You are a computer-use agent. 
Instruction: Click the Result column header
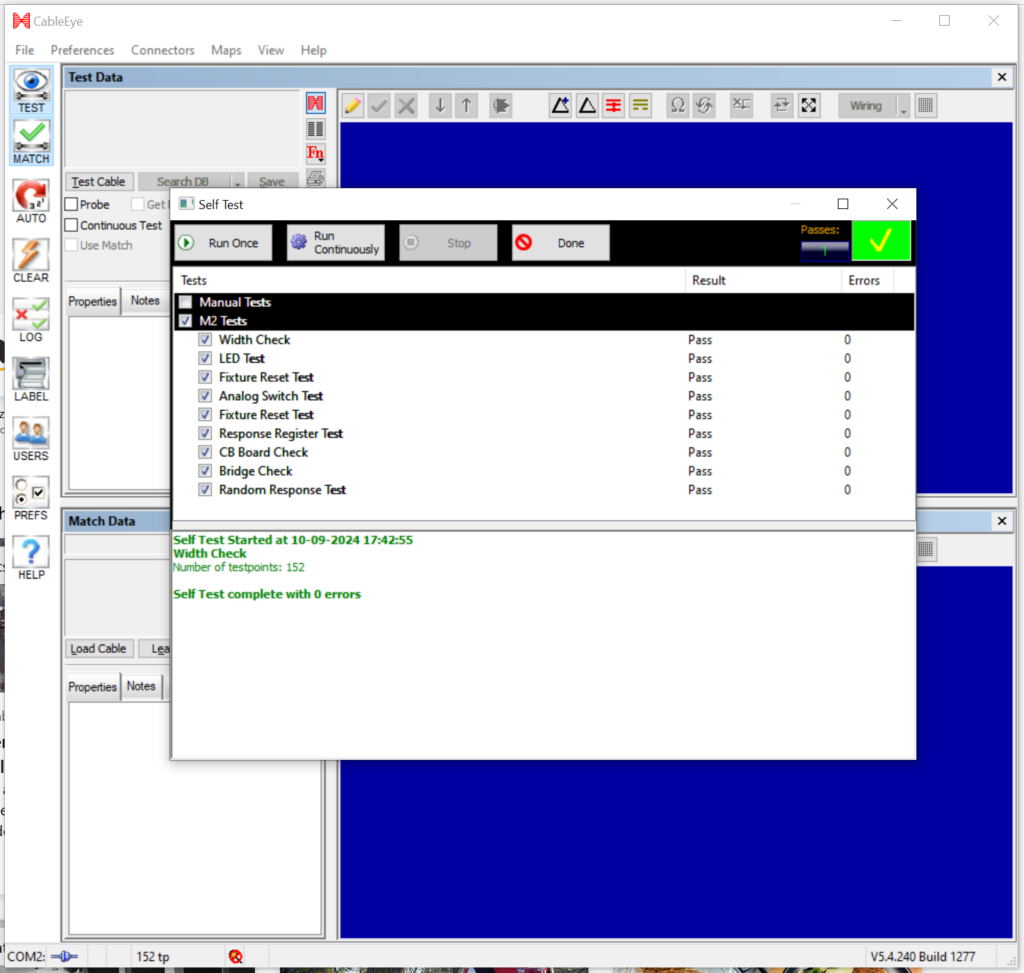point(763,280)
